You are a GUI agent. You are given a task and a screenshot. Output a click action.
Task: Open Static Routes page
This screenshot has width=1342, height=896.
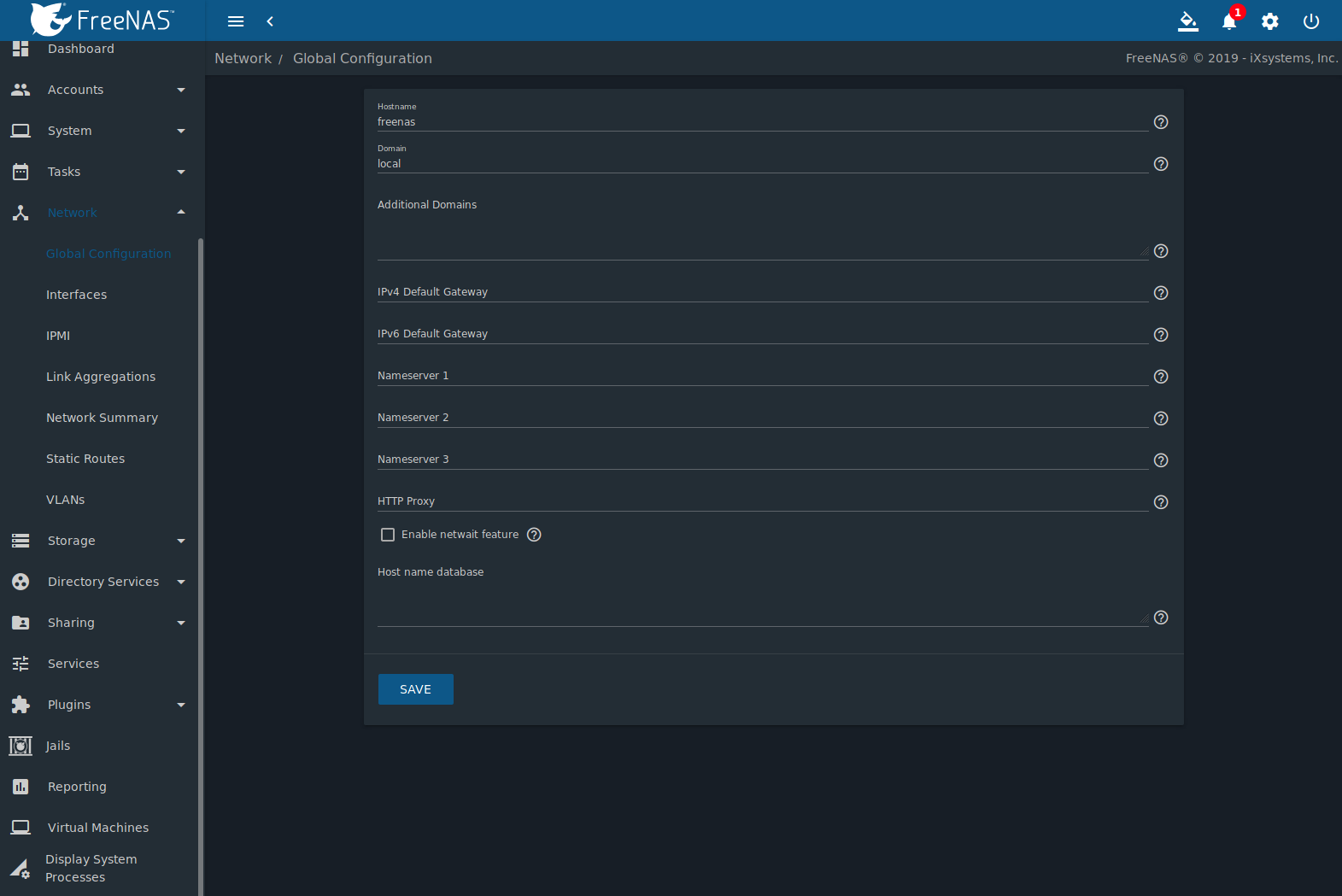click(85, 459)
